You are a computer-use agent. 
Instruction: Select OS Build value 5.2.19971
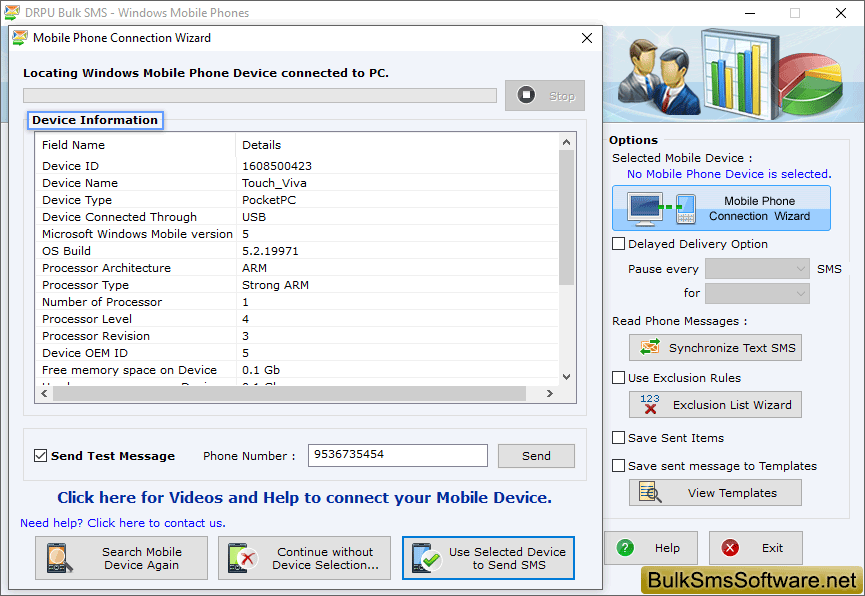click(x=270, y=251)
